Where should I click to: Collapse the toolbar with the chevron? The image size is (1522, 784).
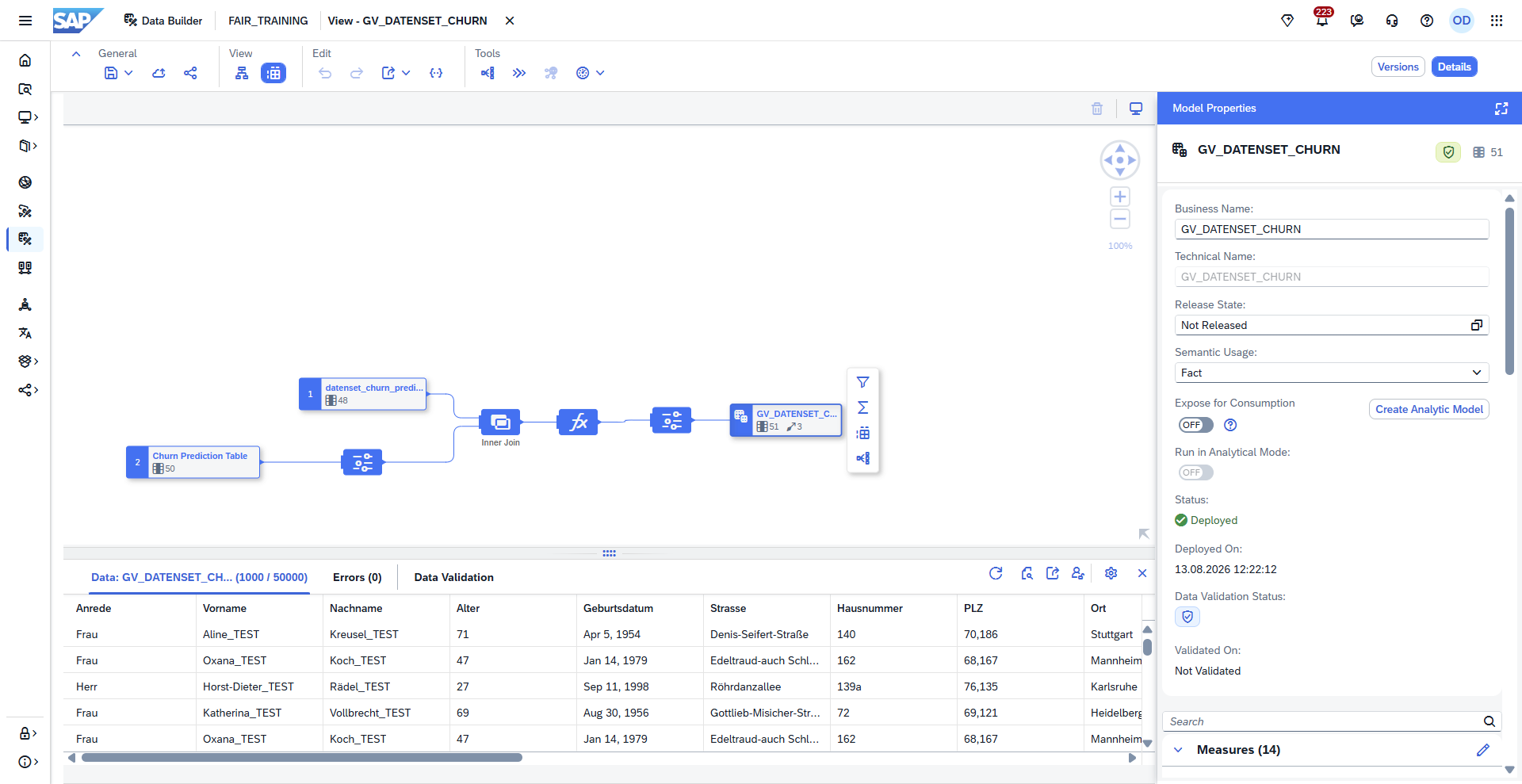pyautogui.click(x=76, y=54)
